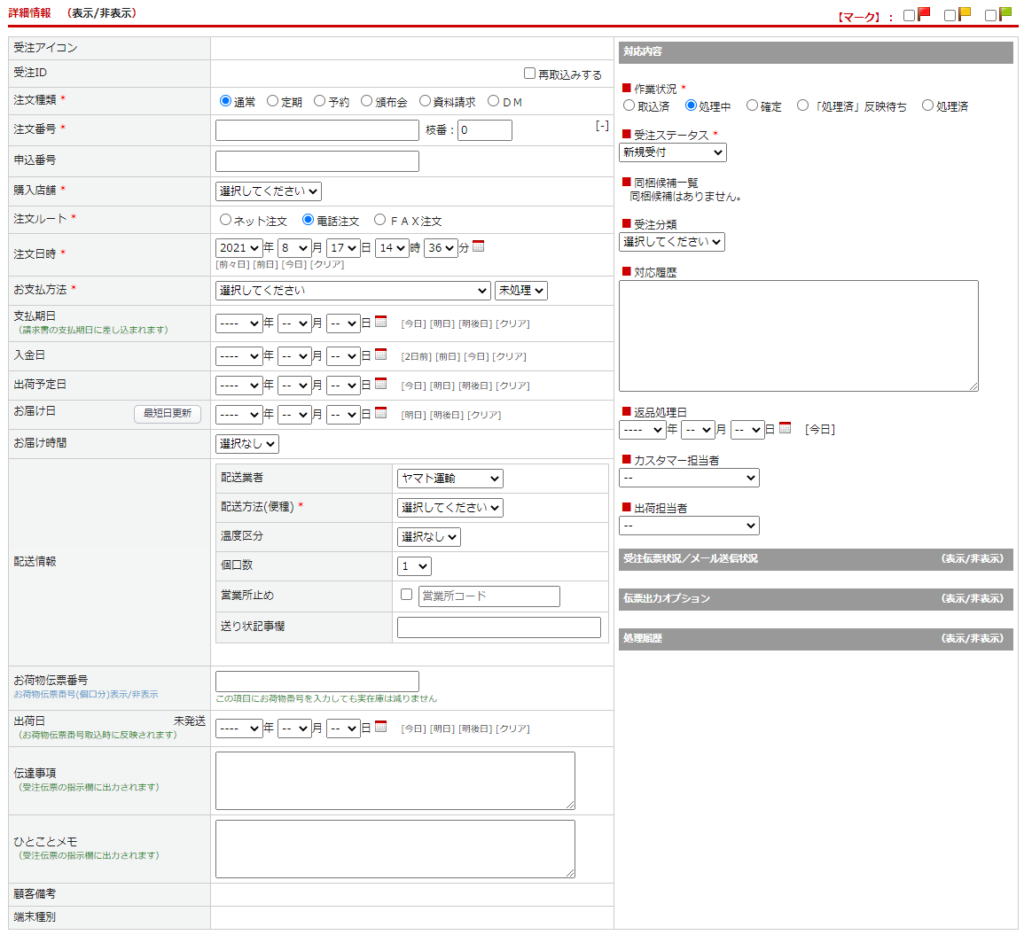The height and width of the screenshot is (935, 1024).
Task: Click the 最短日更新 button
Action: pos(168,413)
